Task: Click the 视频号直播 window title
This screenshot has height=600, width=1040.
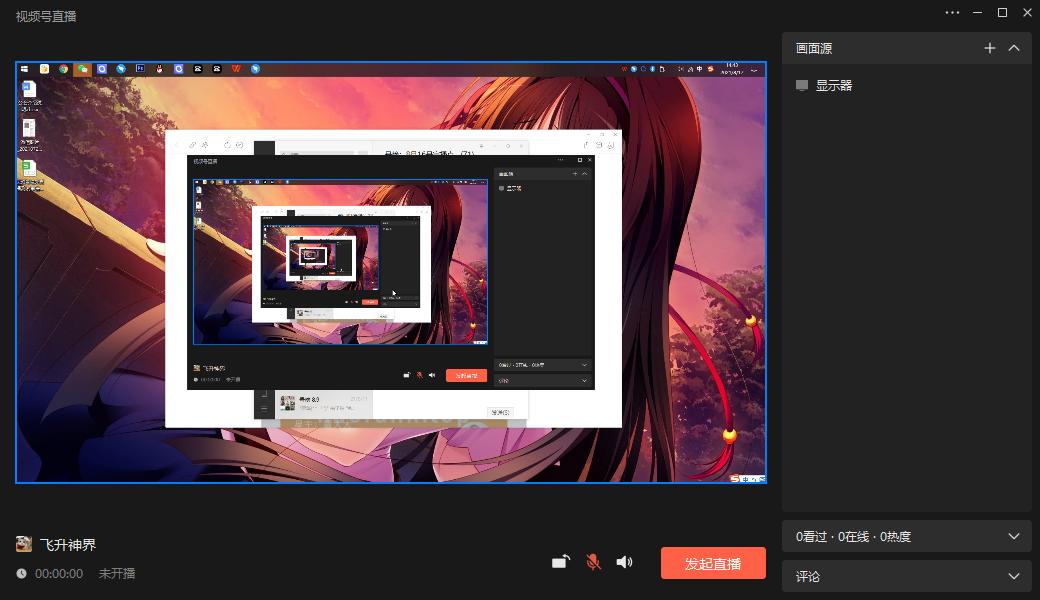Action: 46,17
